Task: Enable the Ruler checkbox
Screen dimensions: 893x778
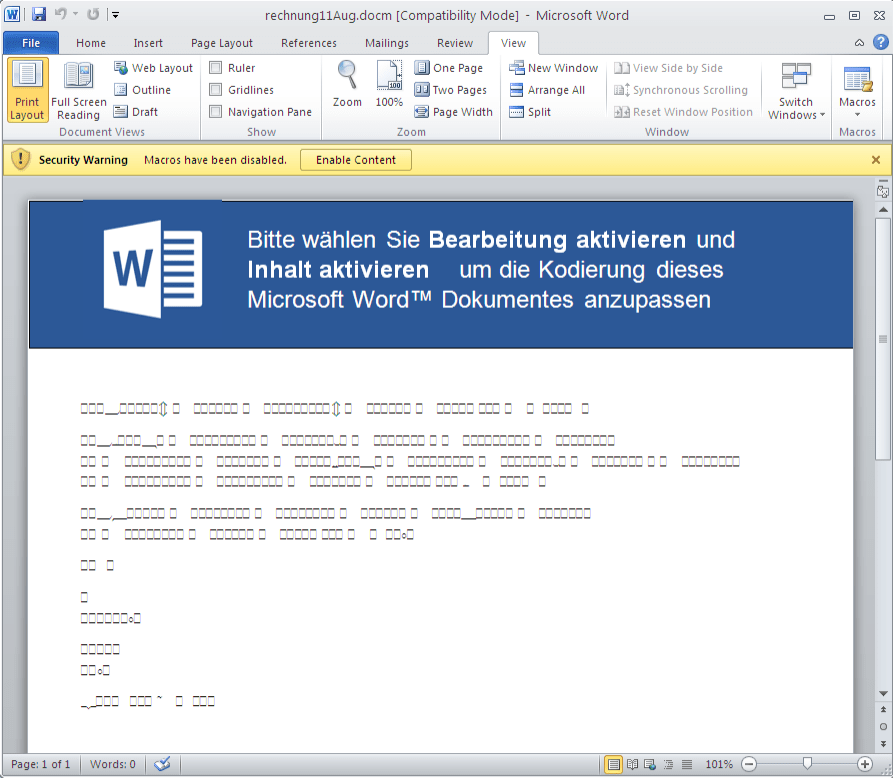Action: click(x=216, y=68)
